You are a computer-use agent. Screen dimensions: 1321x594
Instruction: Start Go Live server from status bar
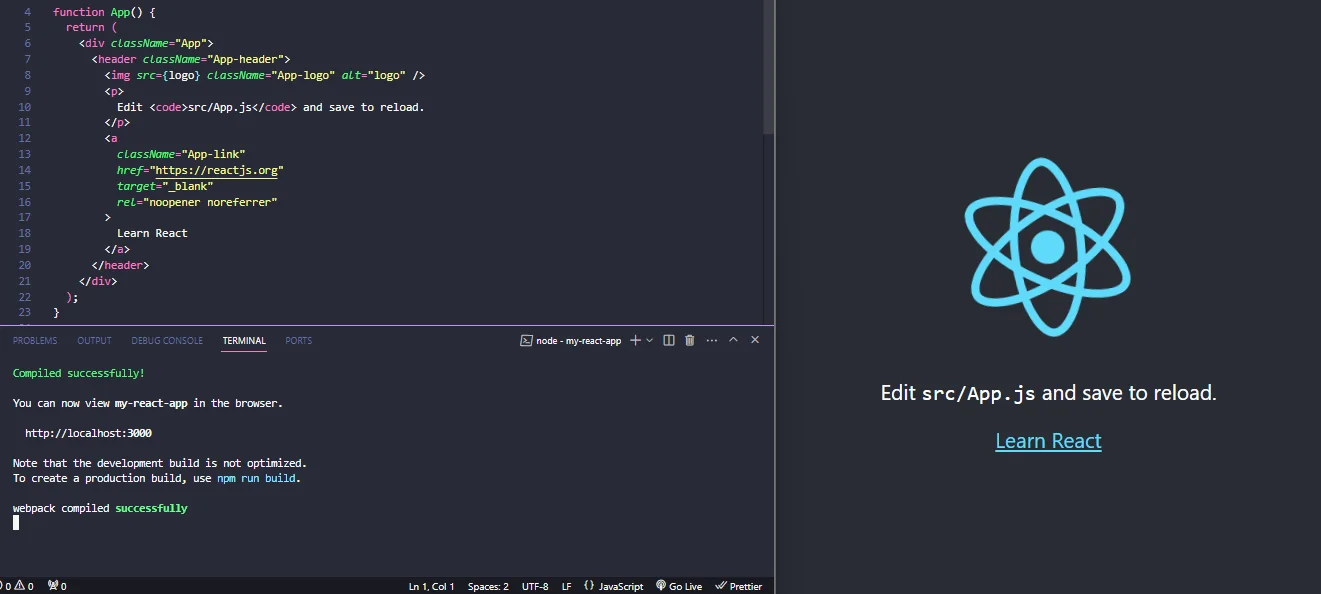679,586
